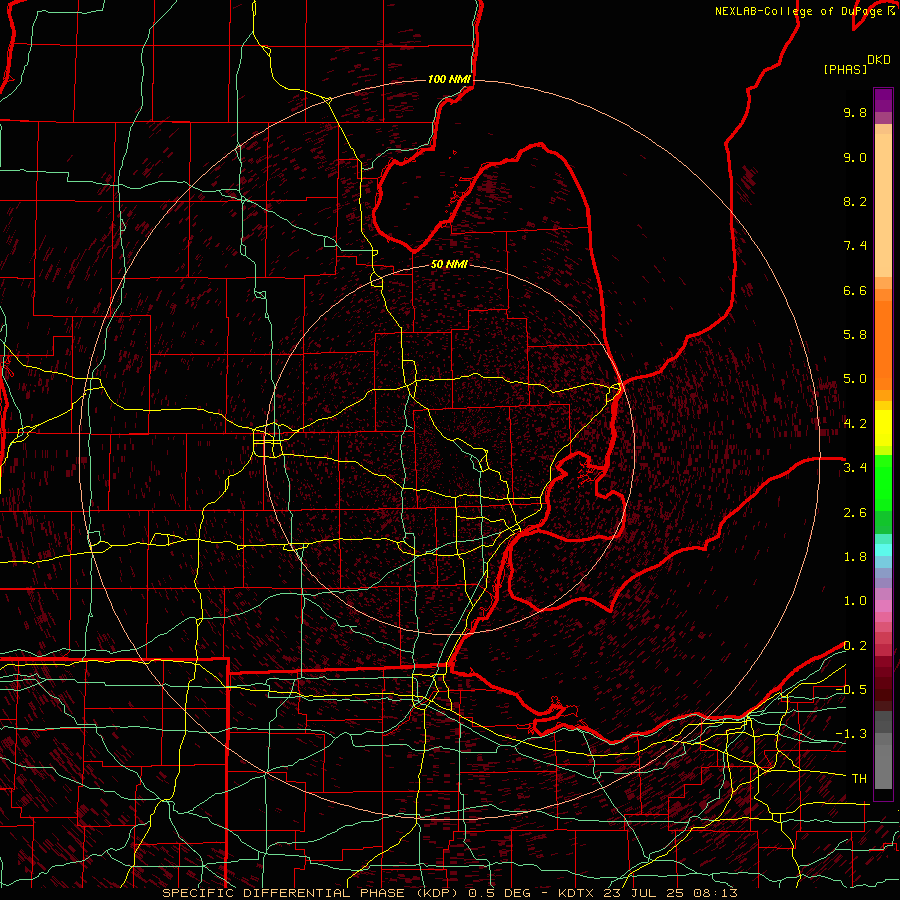This screenshot has width=900, height=900.
Task: Pick the cyan segment of the color scale
Action: click(883, 550)
